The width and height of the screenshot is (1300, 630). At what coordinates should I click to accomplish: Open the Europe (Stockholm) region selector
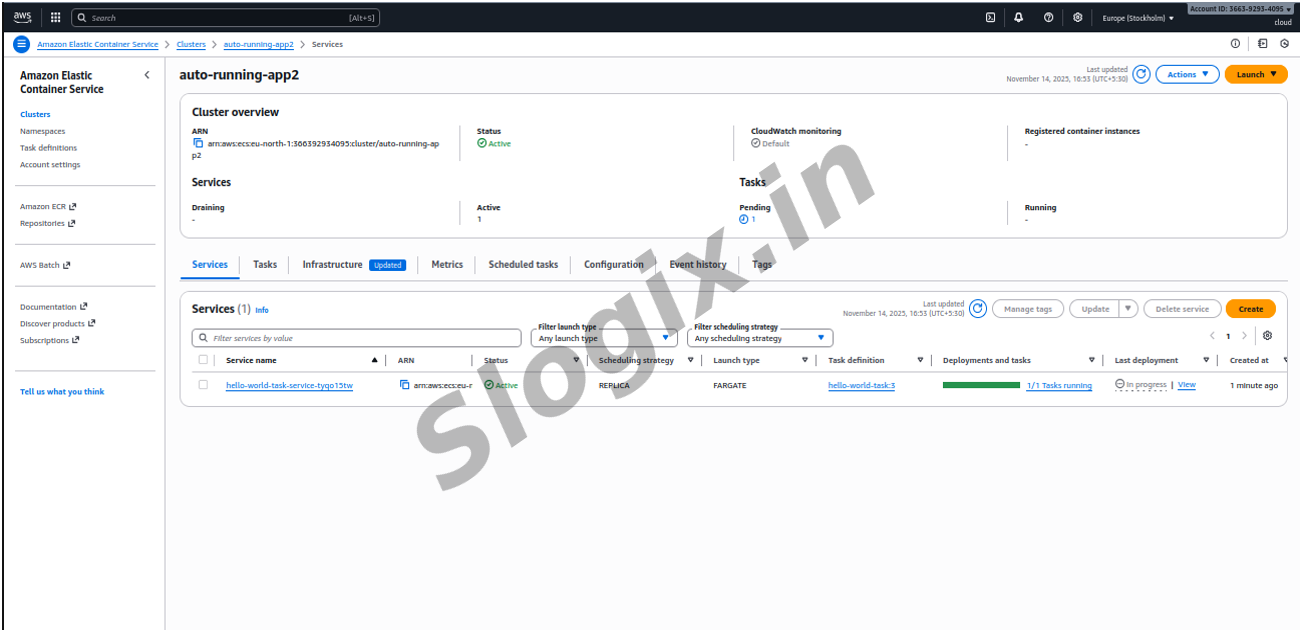tap(1138, 18)
